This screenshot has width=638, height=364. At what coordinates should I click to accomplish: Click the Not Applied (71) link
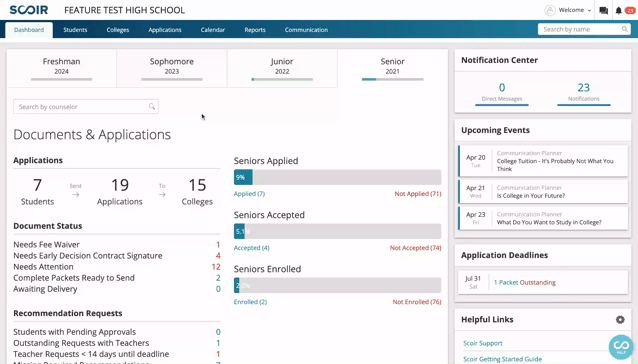[x=417, y=194]
